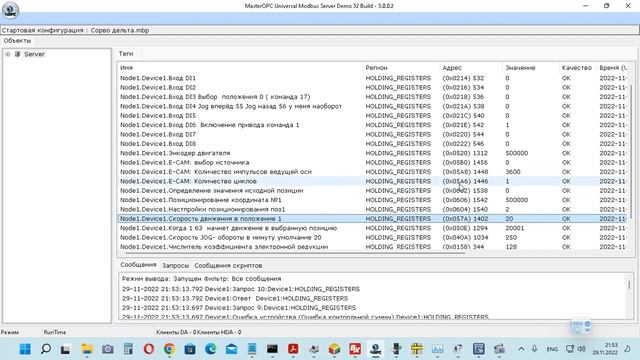640x360 pixels.
Task: Click log line Device1:Запрос 10:Device1:HOLDING_REGISTERS
Action: pos(241,289)
